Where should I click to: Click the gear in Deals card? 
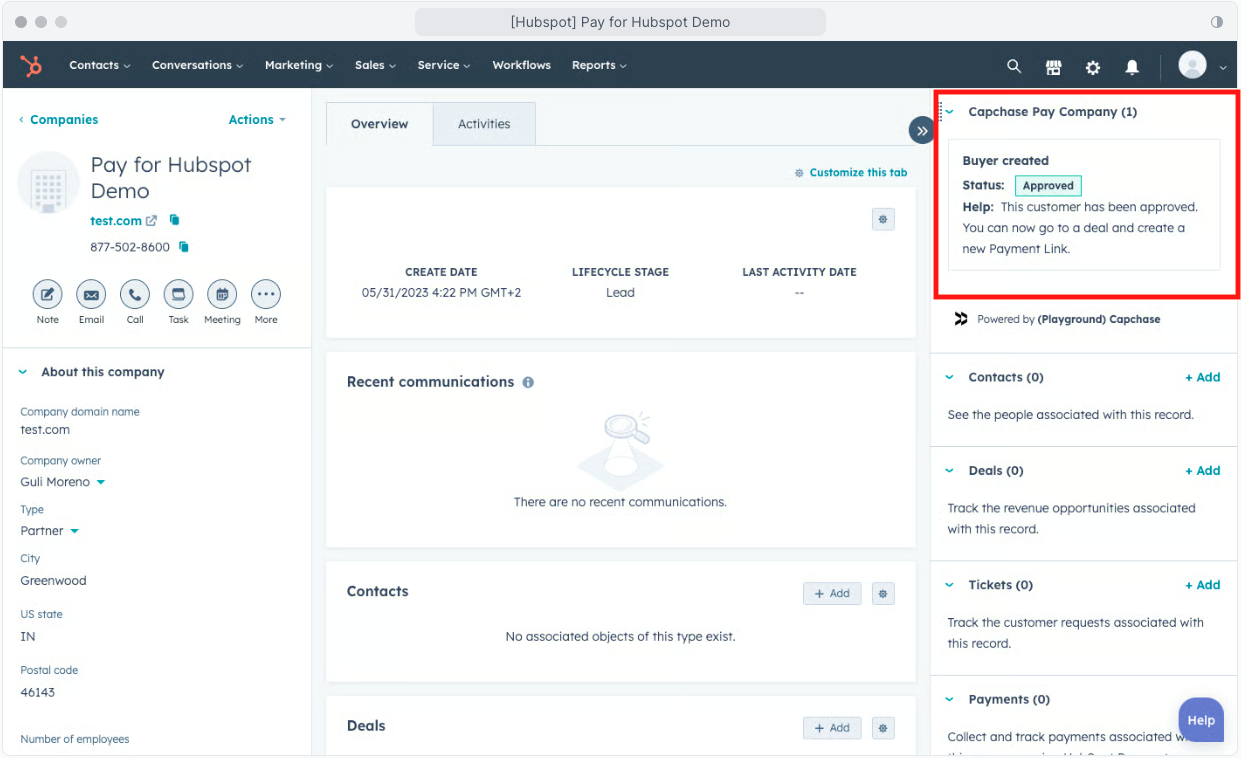tap(883, 728)
